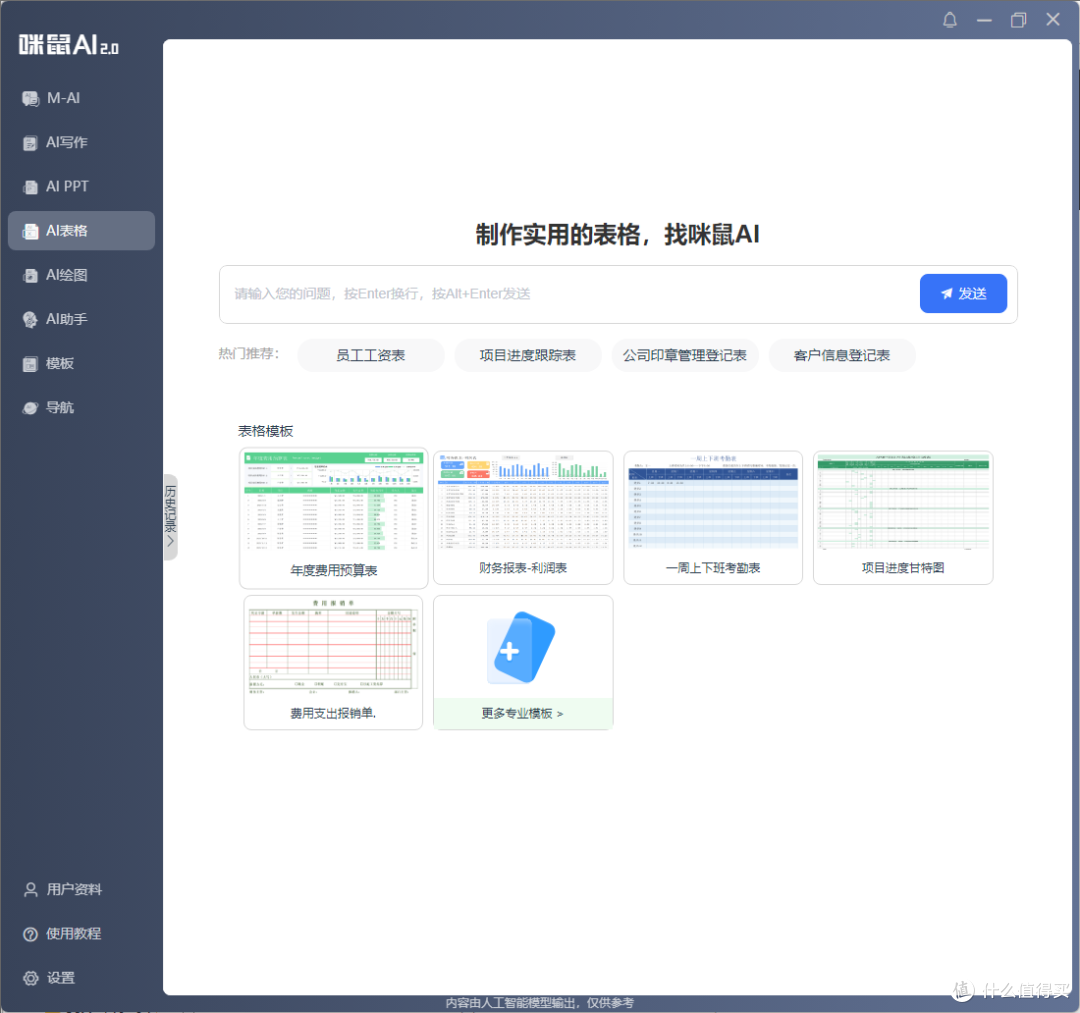Open the 一周上下班考勤表 template thumbnail
Image resolution: width=1080 pixels, height=1013 pixels.
[x=713, y=518]
